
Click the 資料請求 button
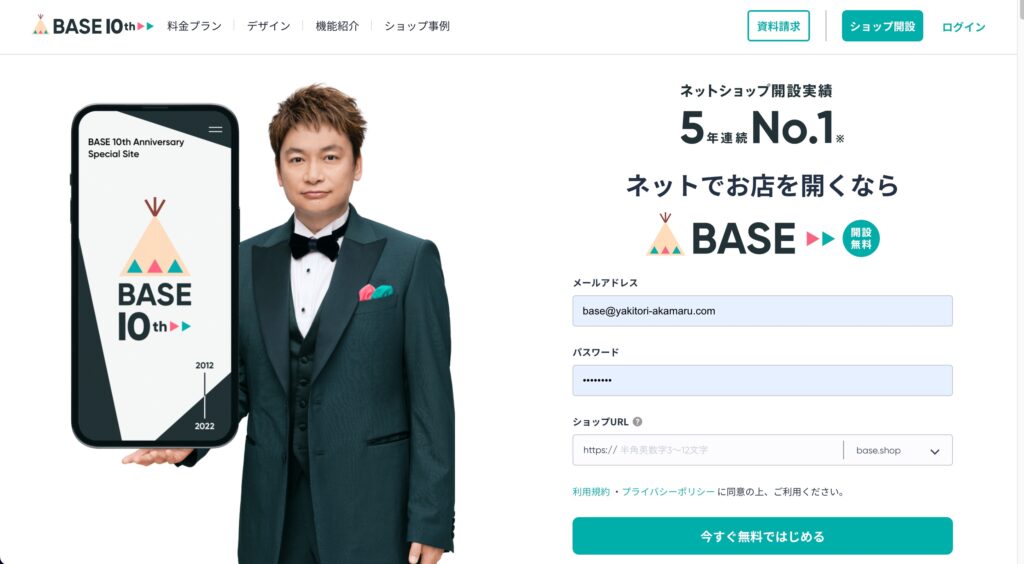[778, 26]
